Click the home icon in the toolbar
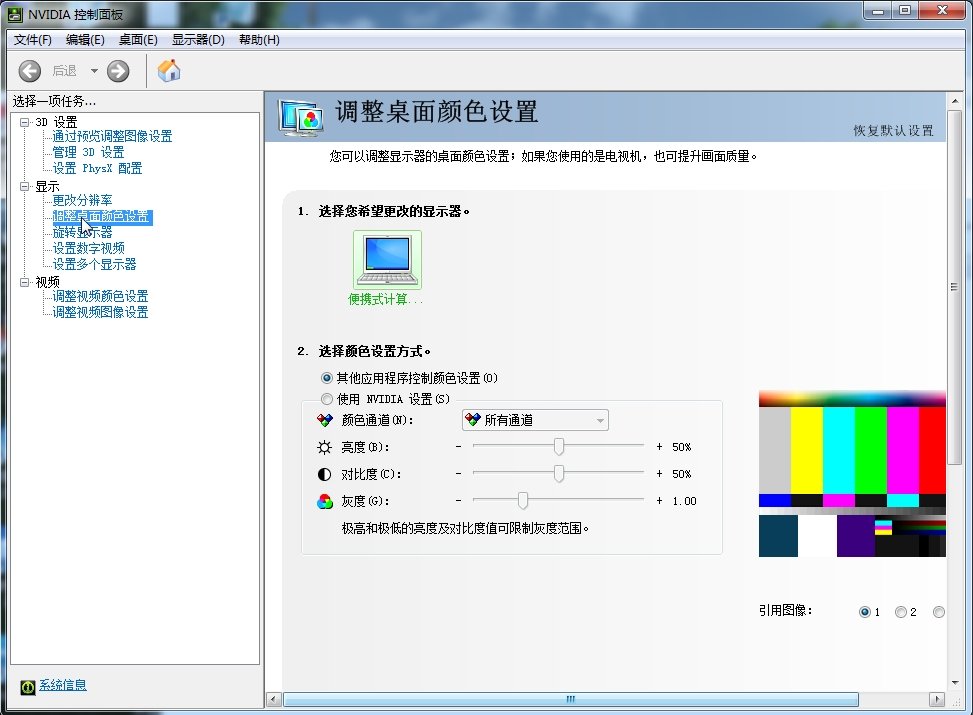The width and height of the screenshot is (973, 715). pyautogui.click(x=167, y=71)
